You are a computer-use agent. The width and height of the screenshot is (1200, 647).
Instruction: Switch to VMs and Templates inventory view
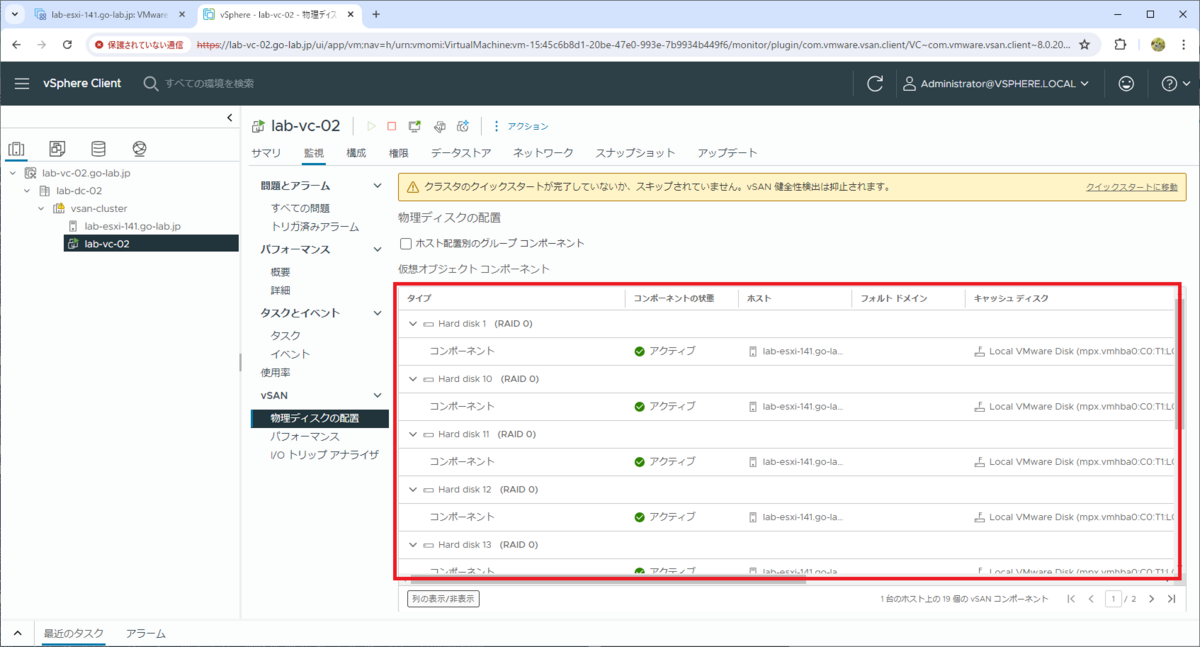point(57,149)
